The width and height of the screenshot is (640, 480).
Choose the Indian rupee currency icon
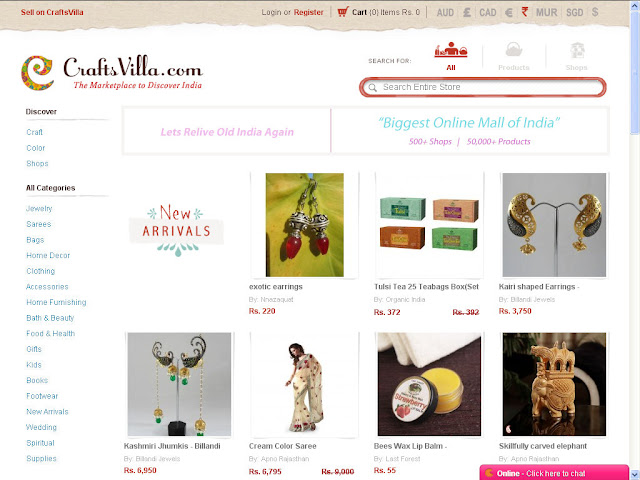tap(525, 12)
